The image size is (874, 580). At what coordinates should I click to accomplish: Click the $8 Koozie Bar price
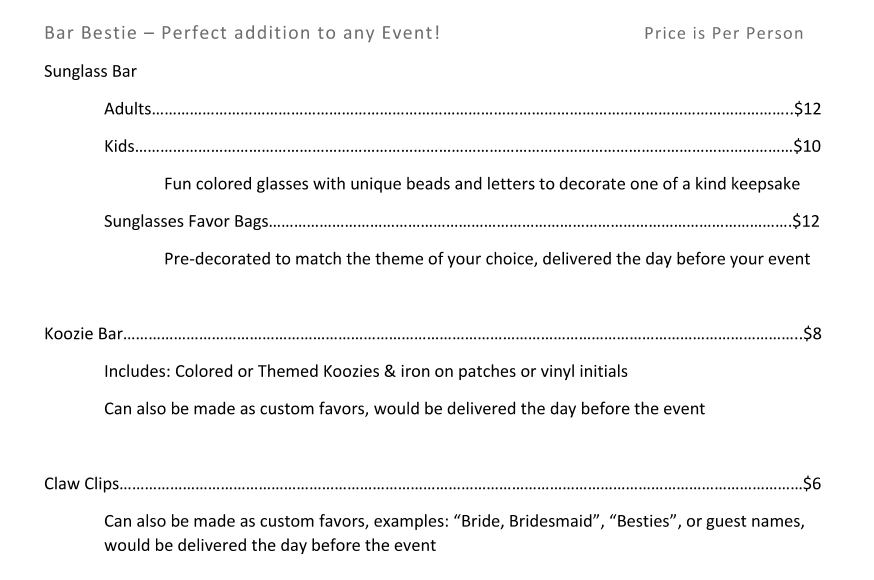coord(811,334)
